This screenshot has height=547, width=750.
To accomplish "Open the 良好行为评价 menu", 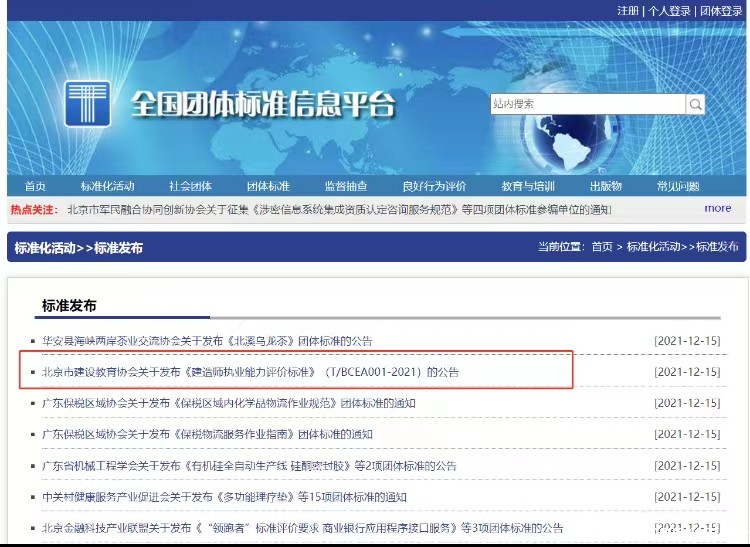I will (x=434, y=186).
